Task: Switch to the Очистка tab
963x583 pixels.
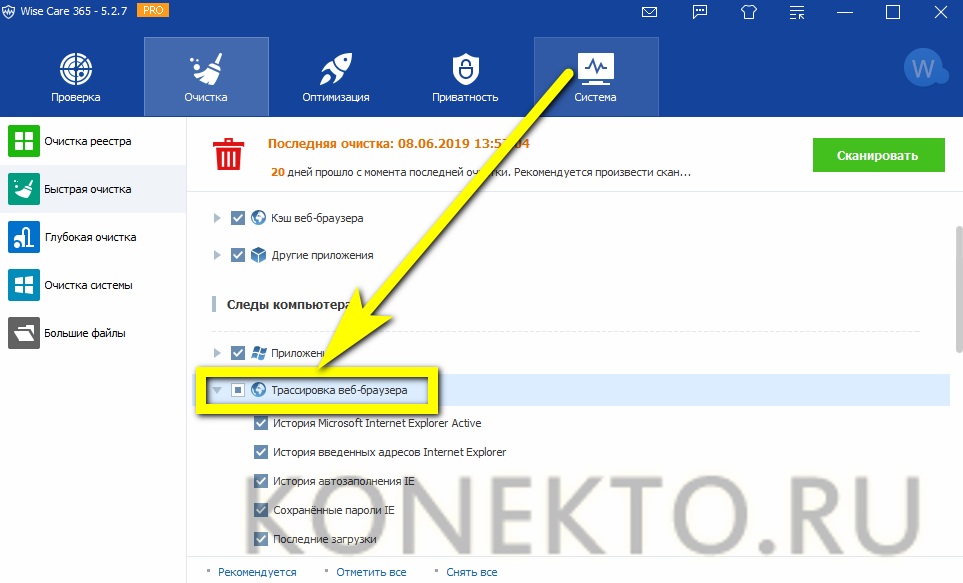Action: [206, 77]
